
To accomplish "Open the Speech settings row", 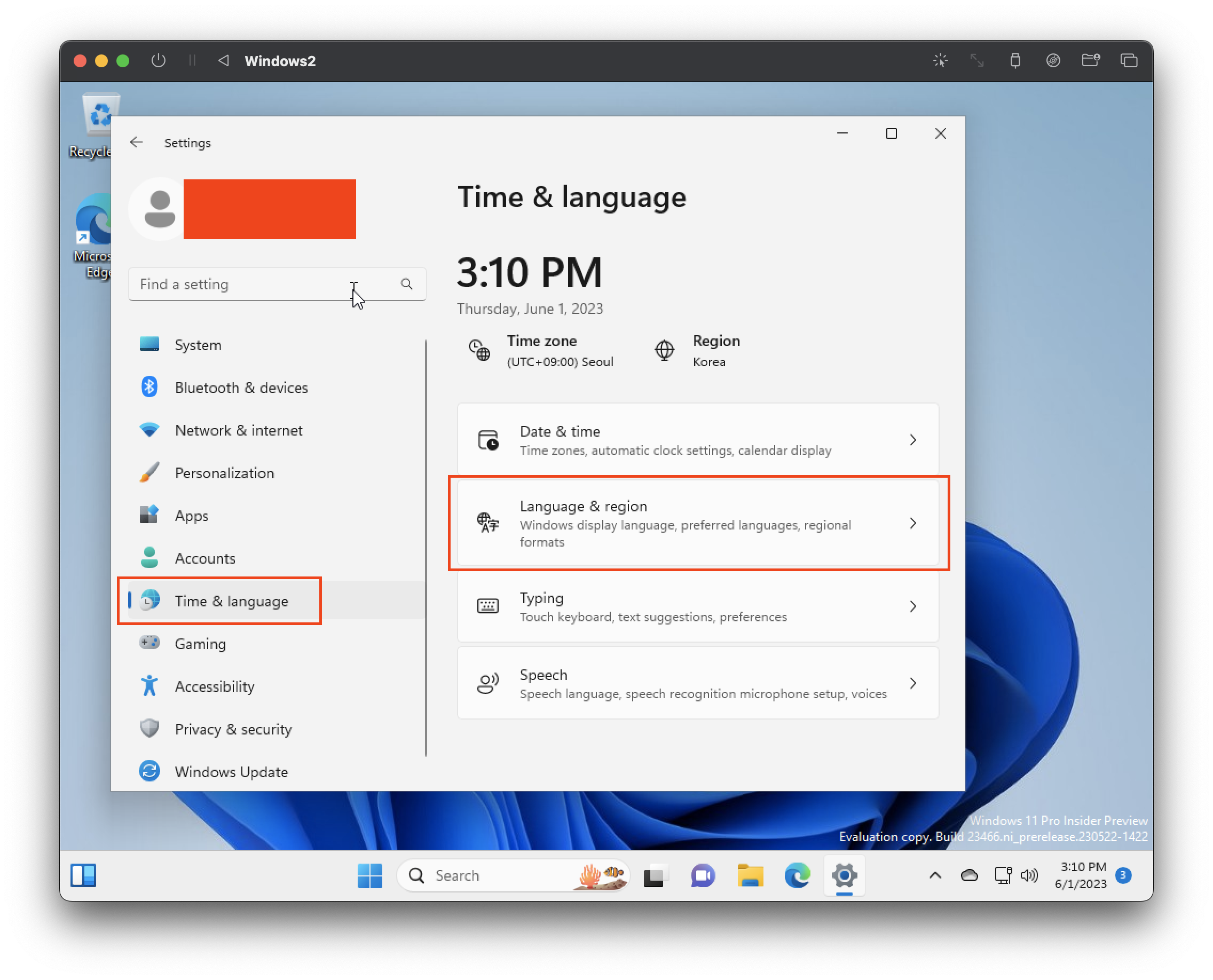I will coord(697,683).
